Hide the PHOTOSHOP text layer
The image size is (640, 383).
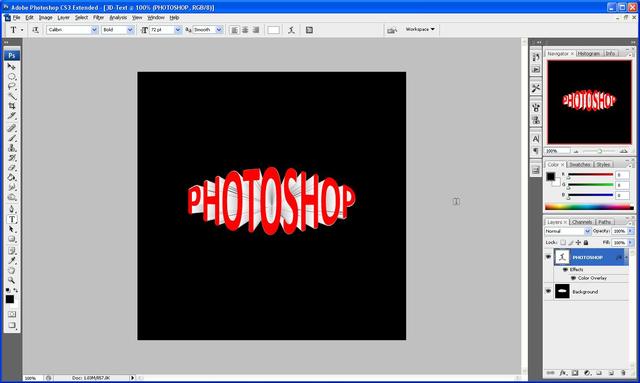pyautogui.click(x=548, y=257)
